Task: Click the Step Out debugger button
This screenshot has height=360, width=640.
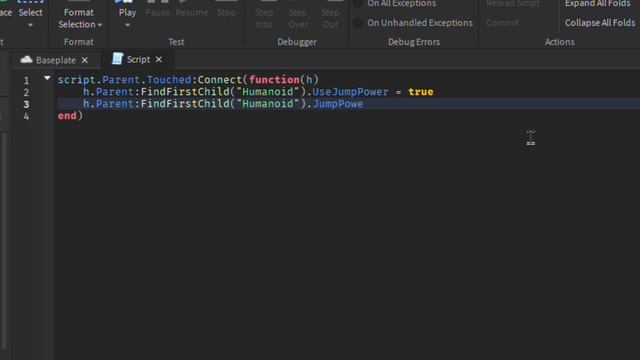Action: (x=330, y=18)
